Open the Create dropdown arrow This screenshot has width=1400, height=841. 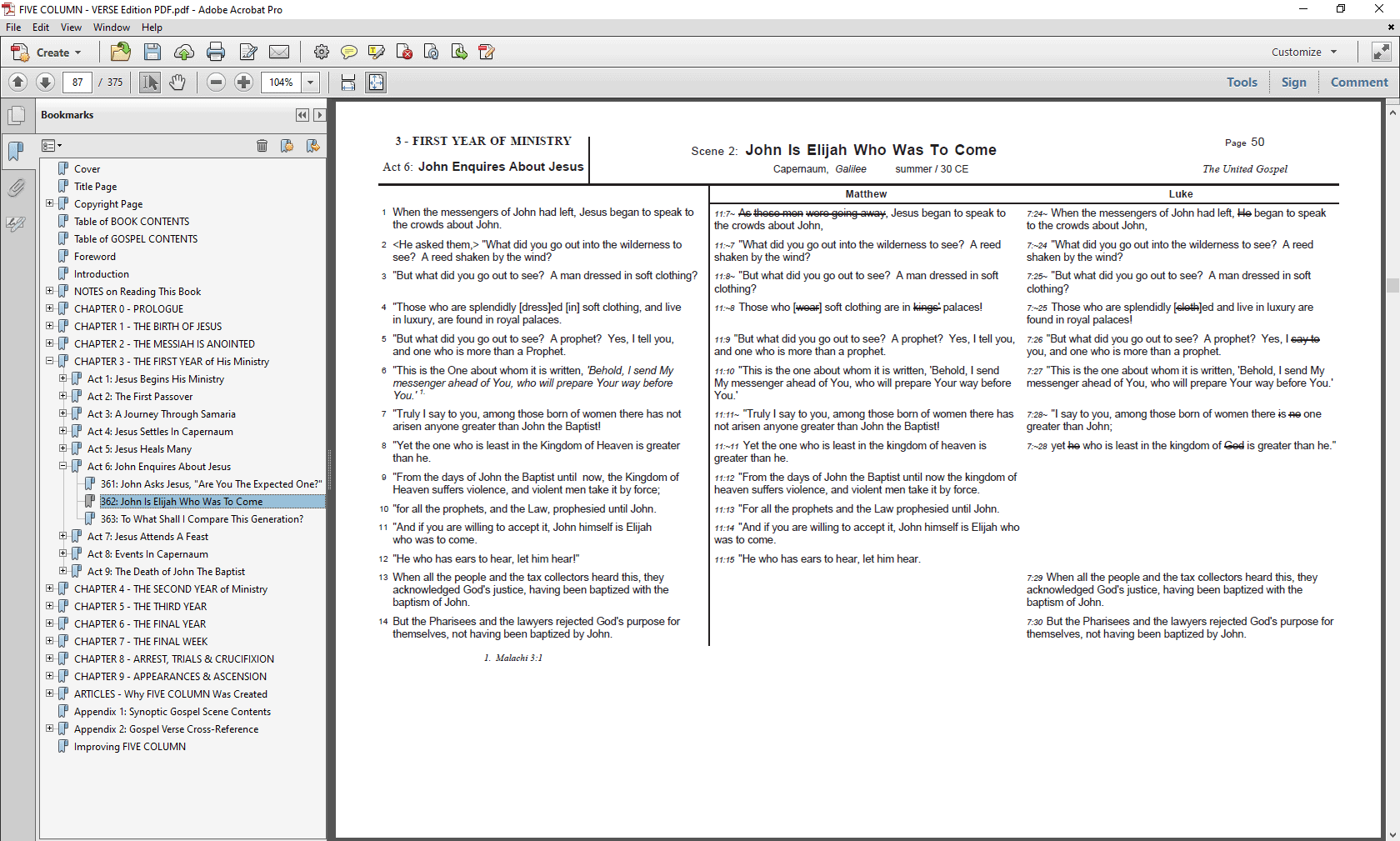(x=78, y=53)
